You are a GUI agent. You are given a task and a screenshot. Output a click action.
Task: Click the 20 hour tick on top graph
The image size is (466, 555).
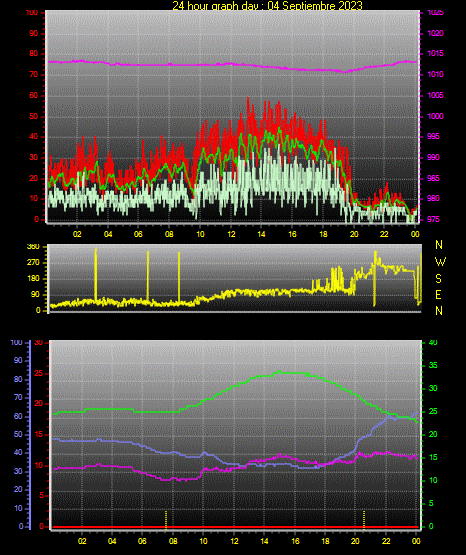(x=354, y=234)
